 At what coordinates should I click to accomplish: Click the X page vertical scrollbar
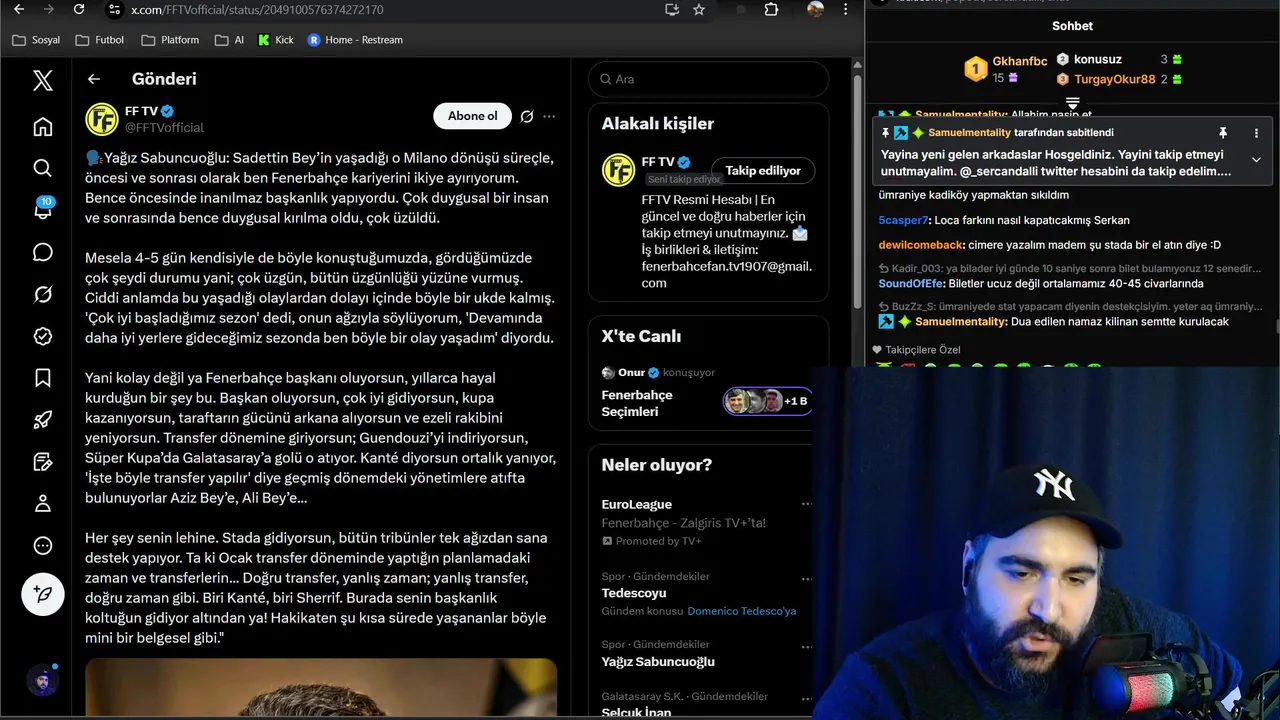click(857, 190)
